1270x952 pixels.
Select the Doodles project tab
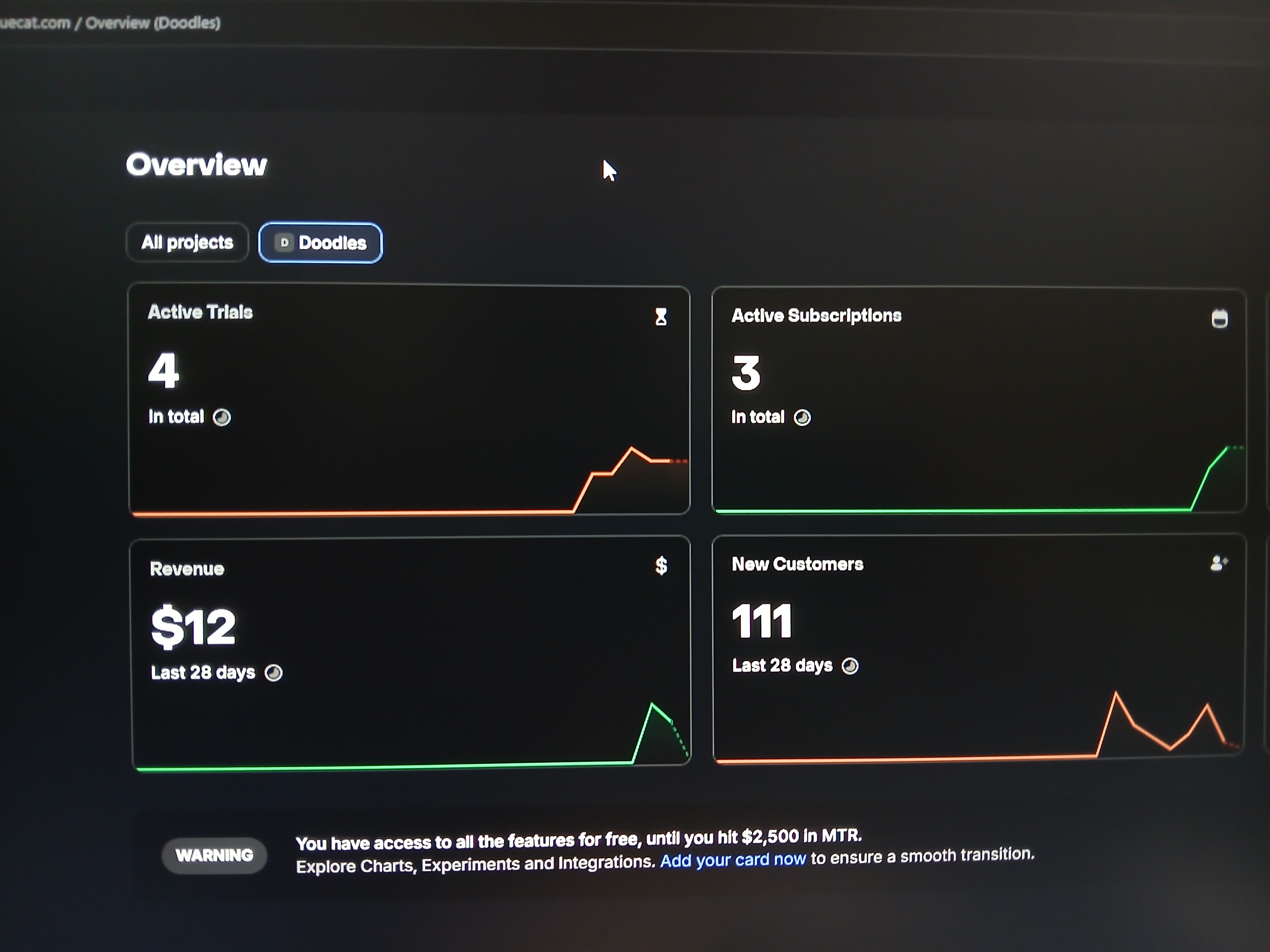(332, 243)
